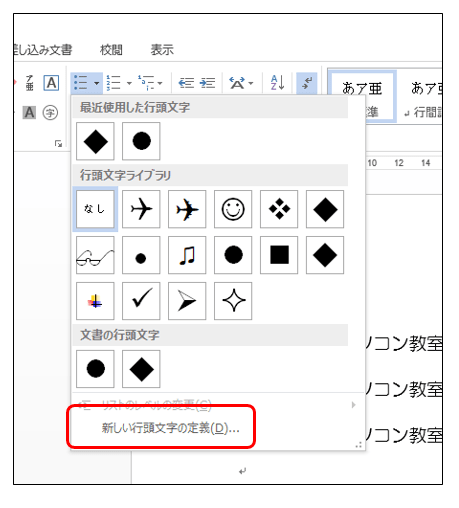Click the sort A-Z icon

pyautogui.click(x=278, y=83)
